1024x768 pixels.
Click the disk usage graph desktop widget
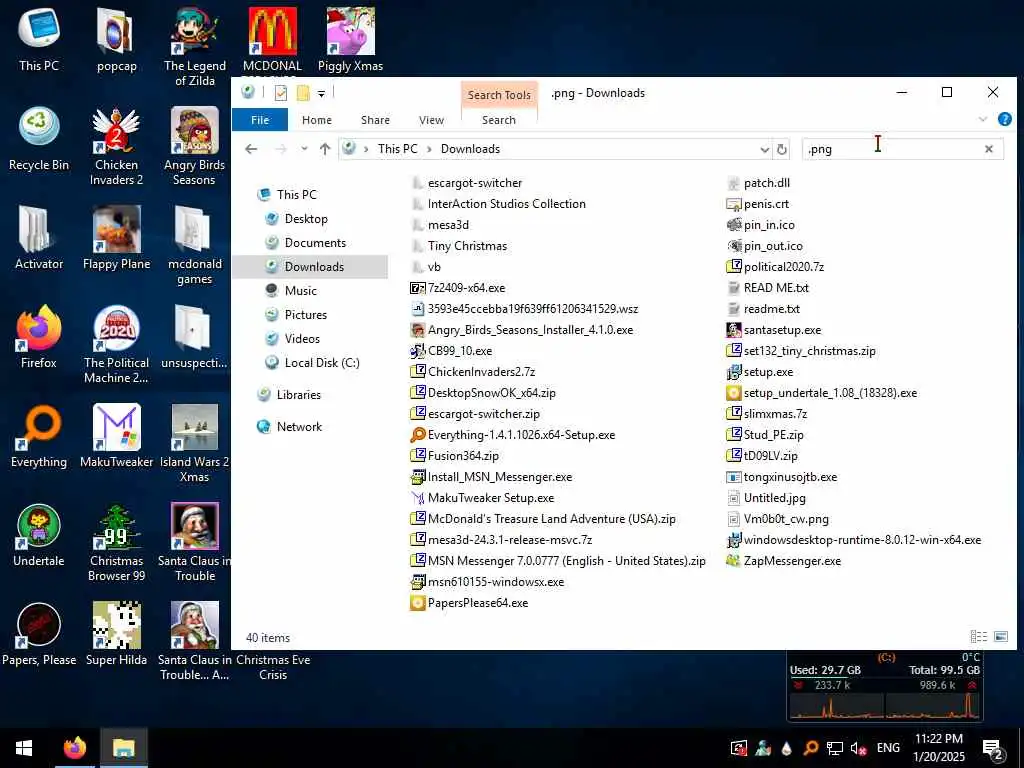[x=885, y=686]
